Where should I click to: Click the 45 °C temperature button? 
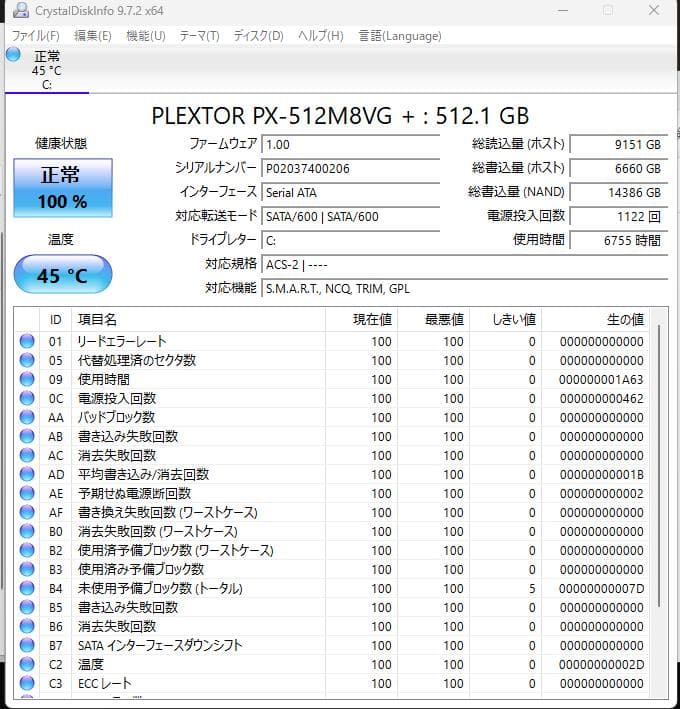[x=63, y=274]
